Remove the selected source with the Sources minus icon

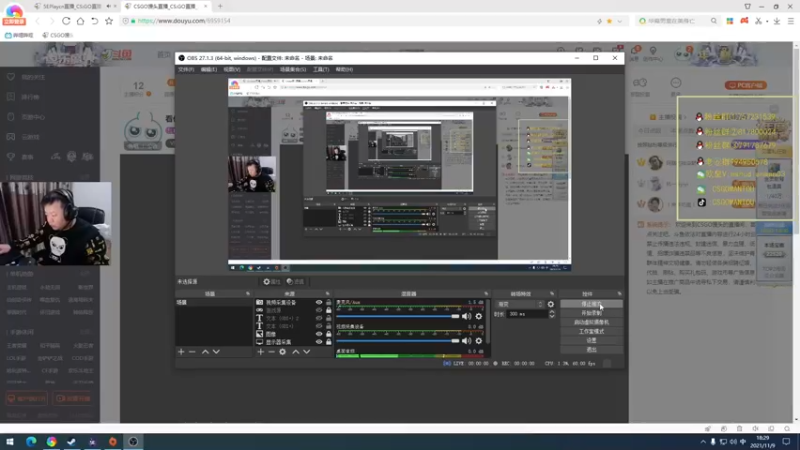pyautogui.click(x=271, y=352)
